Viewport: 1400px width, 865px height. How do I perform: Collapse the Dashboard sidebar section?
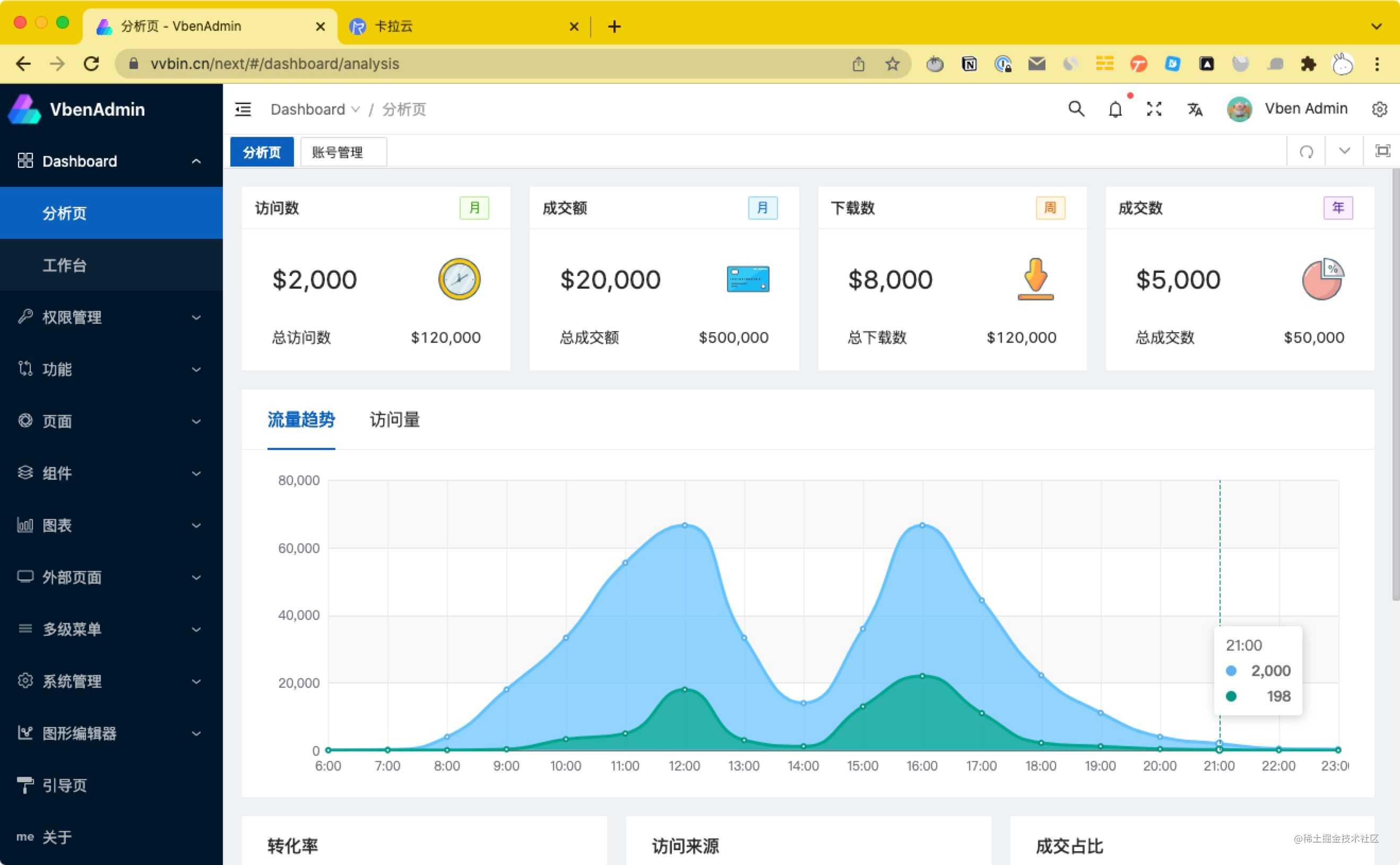[x=196, y=161]
